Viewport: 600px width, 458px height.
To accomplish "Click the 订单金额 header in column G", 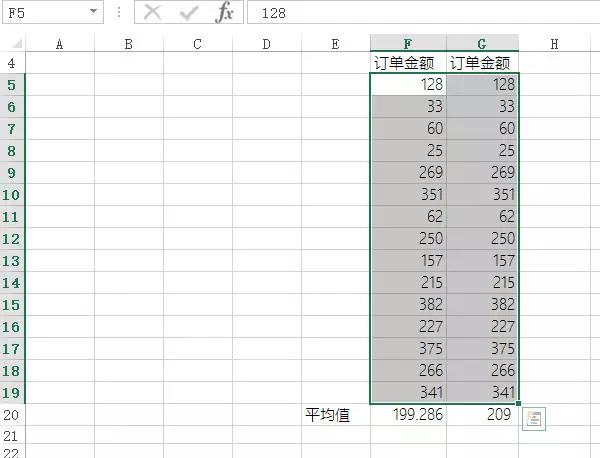I will tap(482, 62).
